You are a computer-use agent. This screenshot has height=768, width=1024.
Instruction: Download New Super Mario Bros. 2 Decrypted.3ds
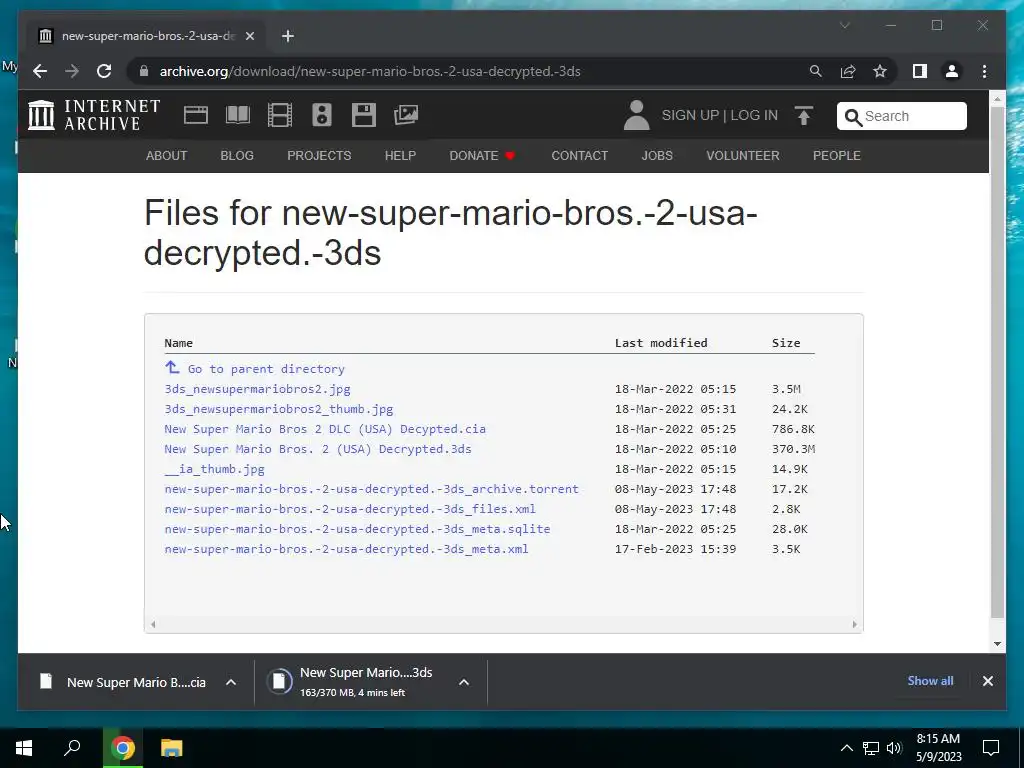coord(318,449)
